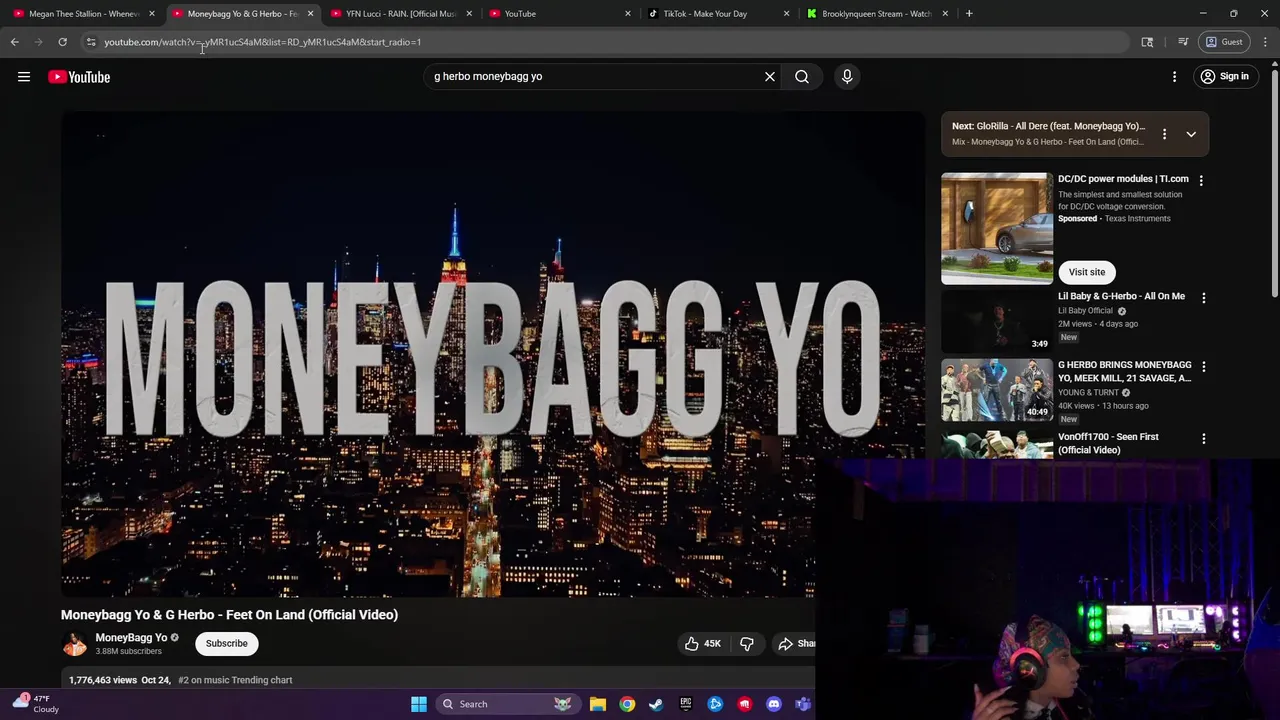Click Next: GloRilla All Dere mix header
Image resolution: width=1280 pixels, height=720 pixels.
(x=1048, y=126)
